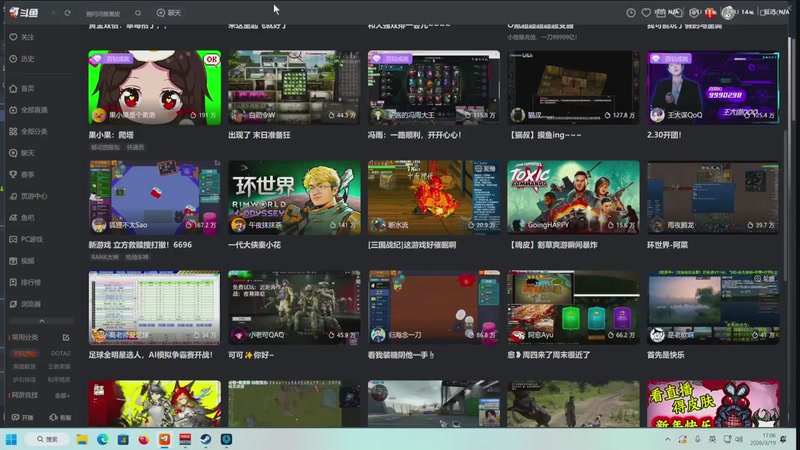
Task: Click the 绝地车神 tag under 狐狸不太Sao stream
Action: pyautogui.click(x=137, y=257)
